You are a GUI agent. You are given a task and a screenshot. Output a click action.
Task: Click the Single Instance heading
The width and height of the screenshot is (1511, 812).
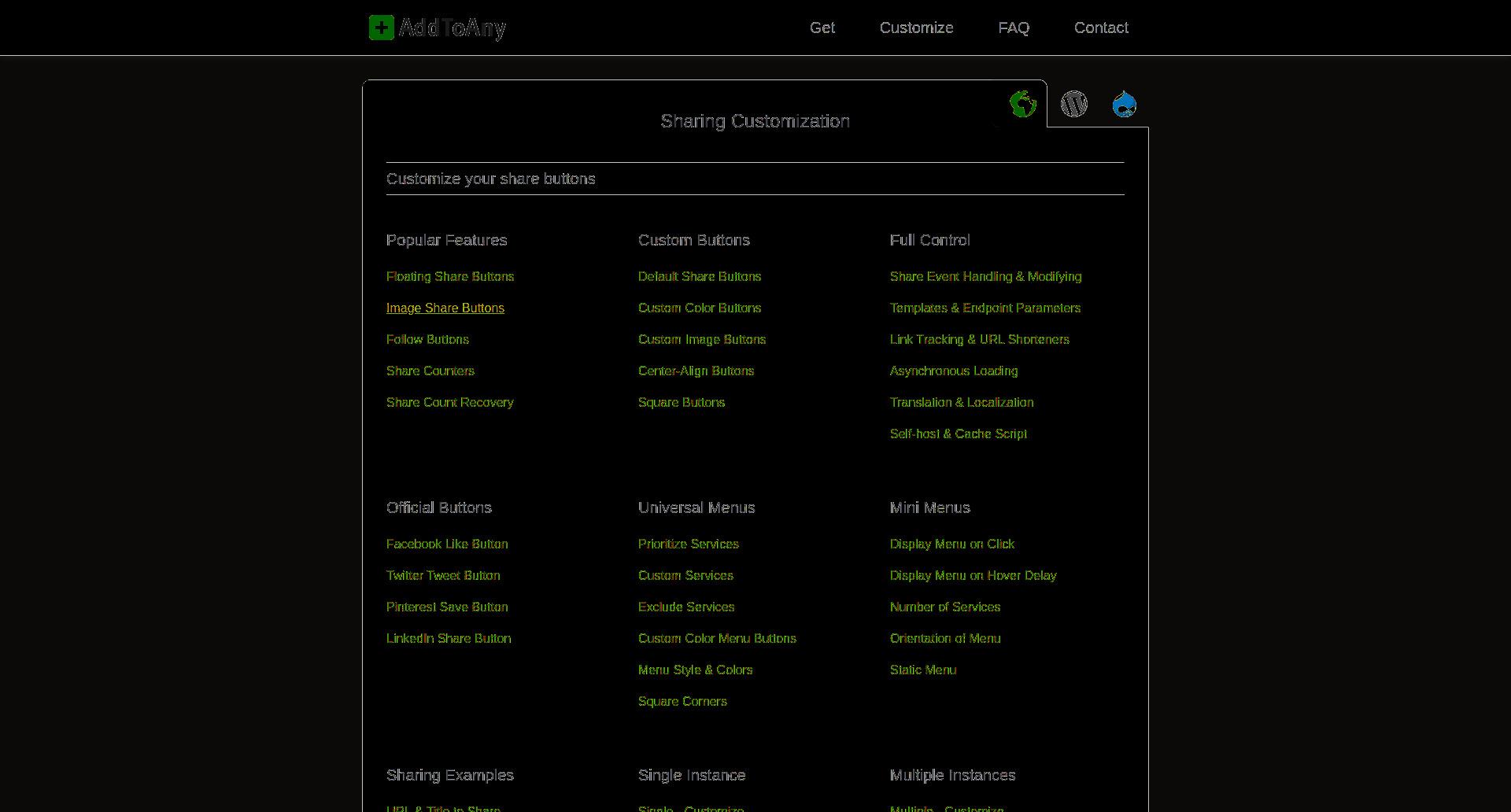[x=692, y=775]
